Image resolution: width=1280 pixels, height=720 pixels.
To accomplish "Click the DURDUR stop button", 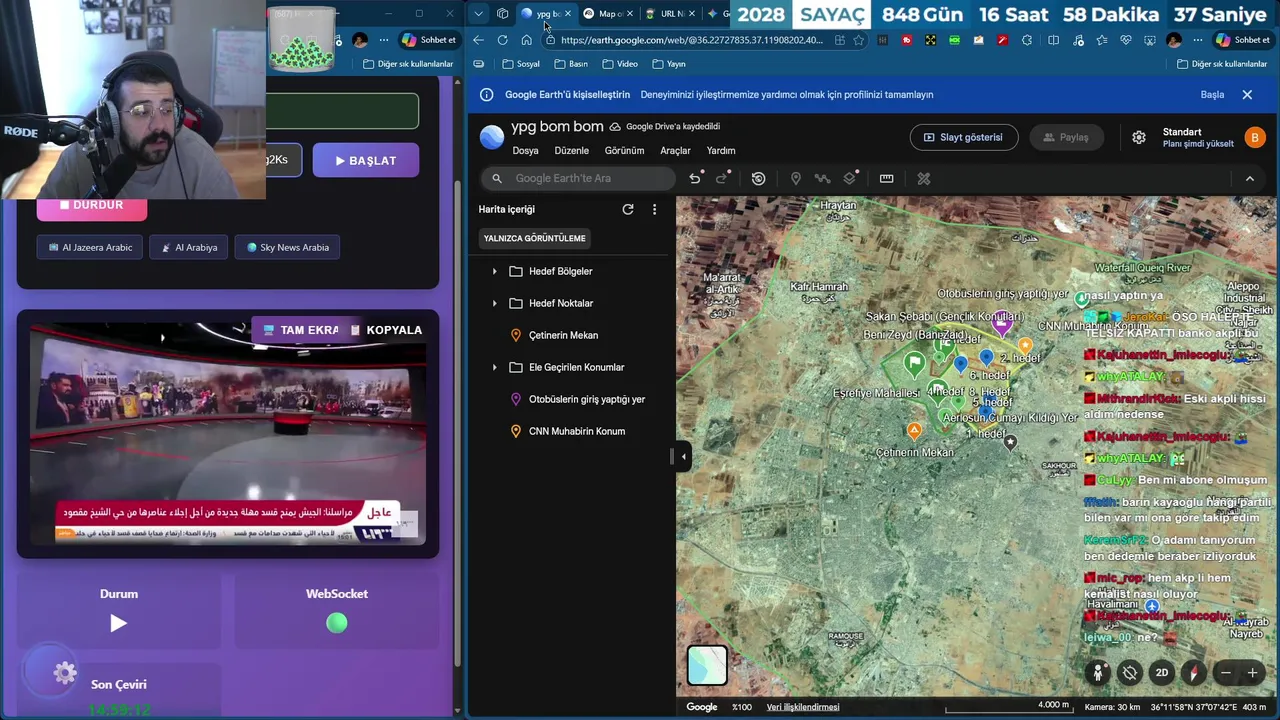I will (x=92, y=205).
